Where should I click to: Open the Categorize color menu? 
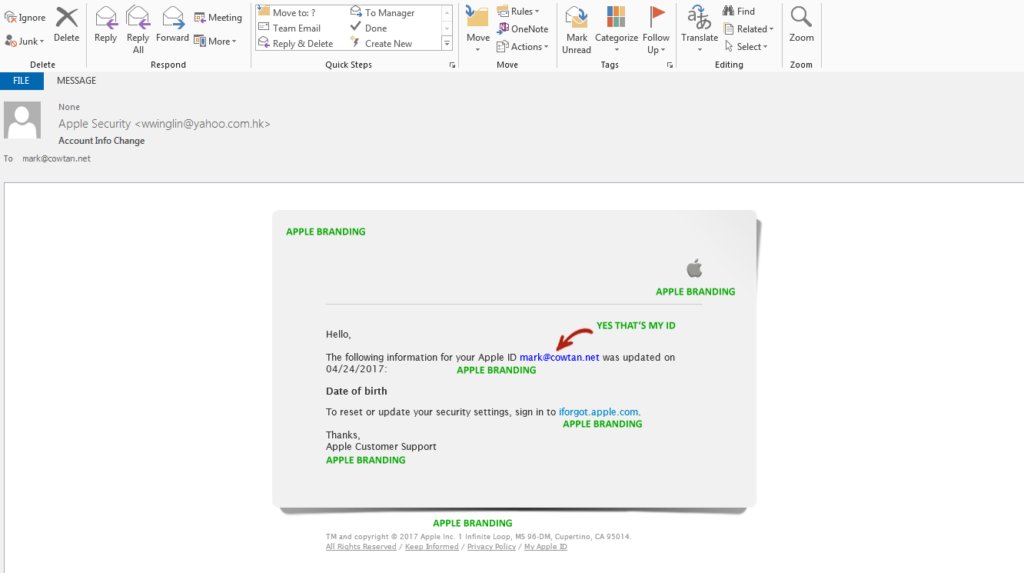coord(616,30)
